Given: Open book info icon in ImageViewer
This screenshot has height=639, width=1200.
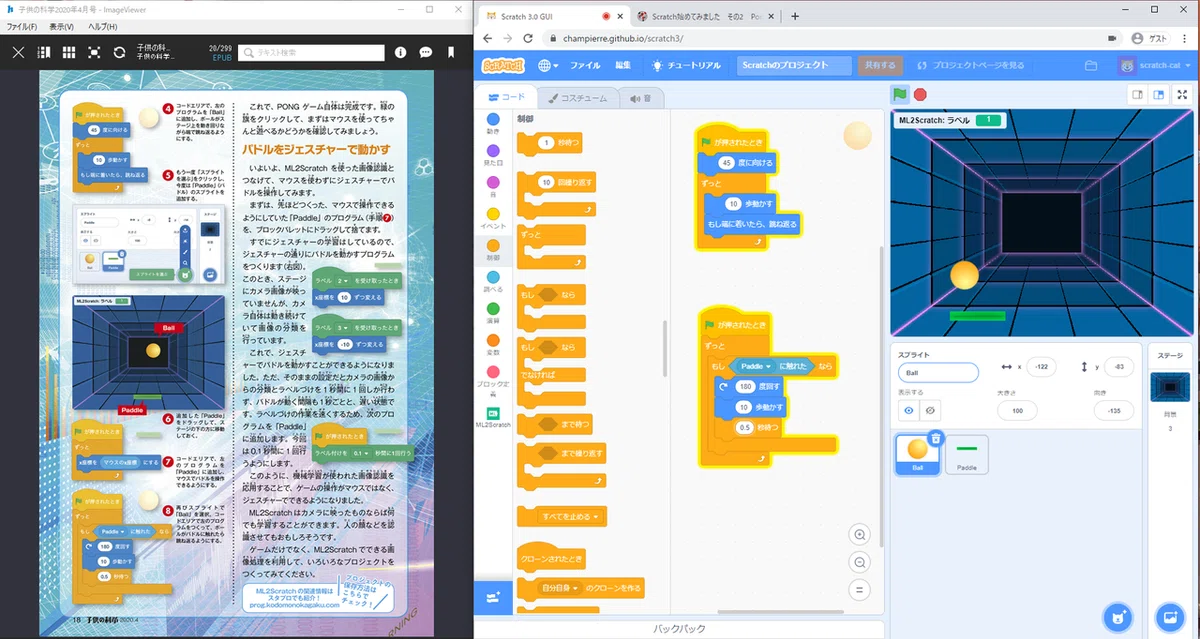Looking at the screenshot, I should (400, 52).
